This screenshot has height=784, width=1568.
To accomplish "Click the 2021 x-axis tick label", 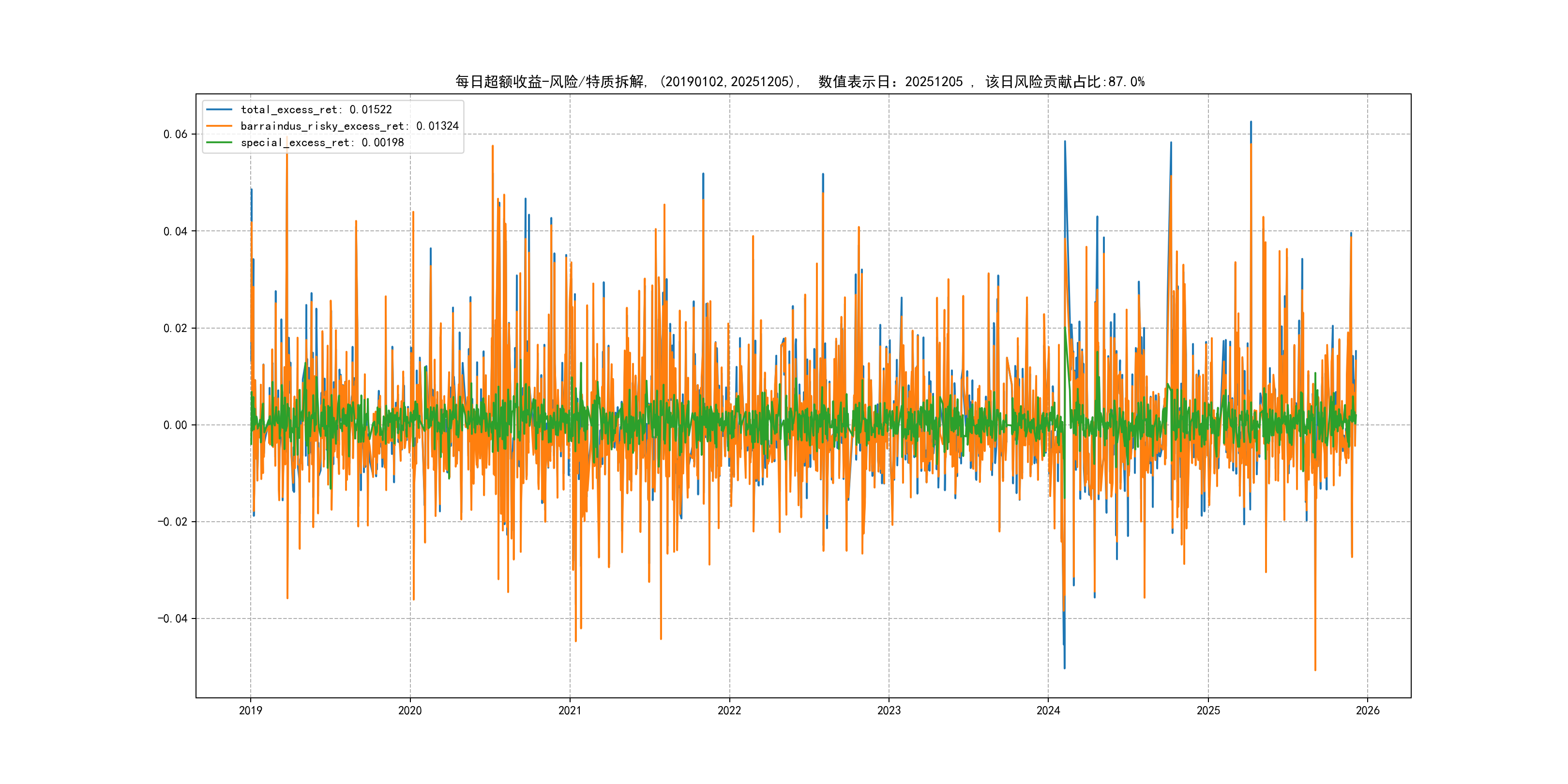I will pos(570,710).
